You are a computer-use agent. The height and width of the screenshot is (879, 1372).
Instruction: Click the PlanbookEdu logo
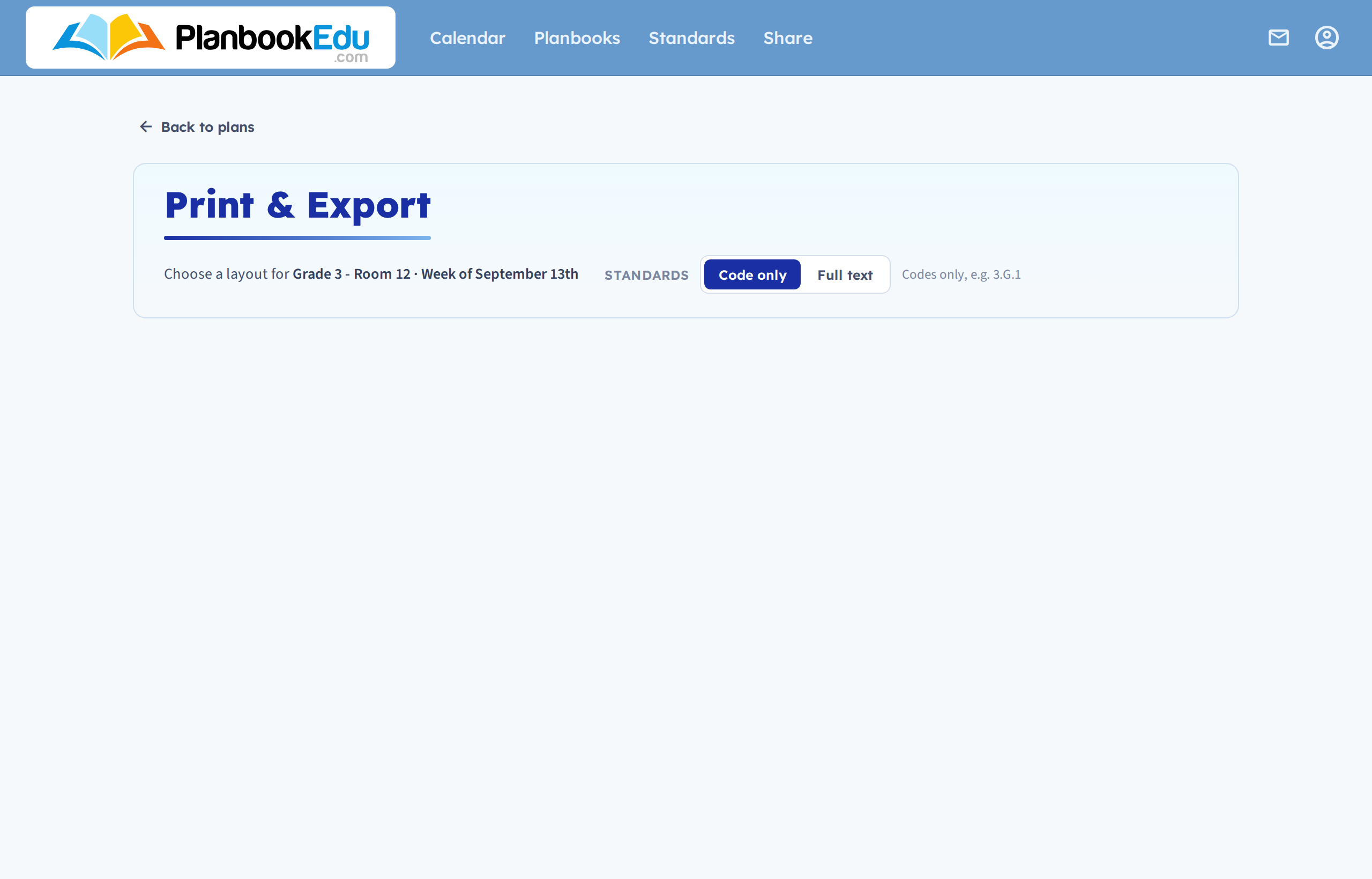coord(211,38)
